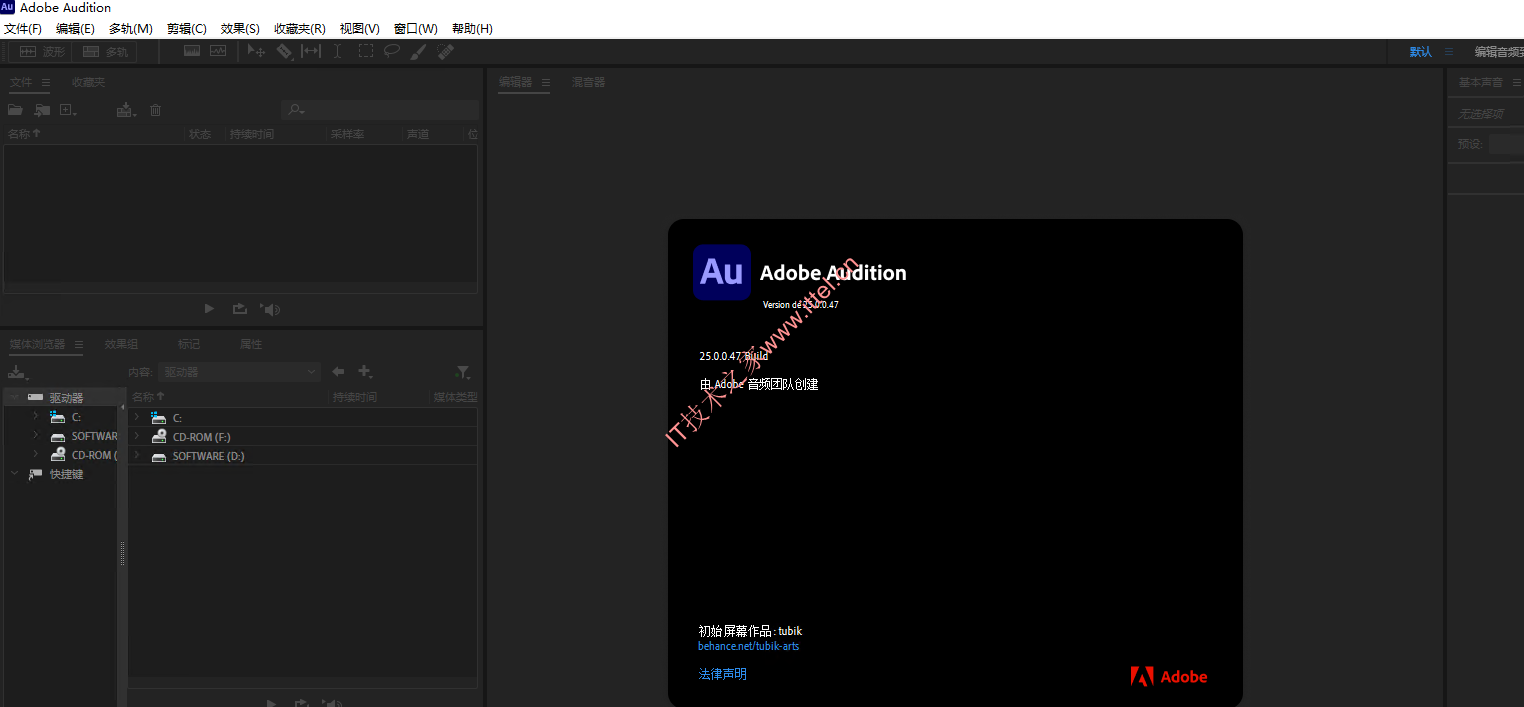Toggle Auto-Play speaker icon in Files panel
Image resolution: width=1524 pixels, height=707 pixels.
click(x=270, y=309)
